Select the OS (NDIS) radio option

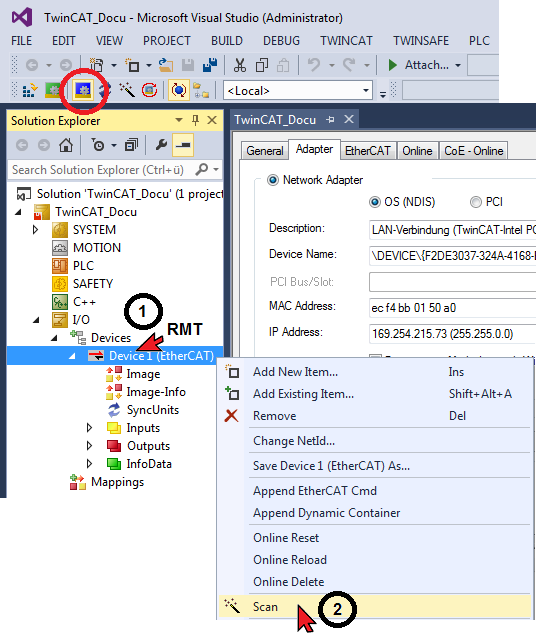[375, 202]
